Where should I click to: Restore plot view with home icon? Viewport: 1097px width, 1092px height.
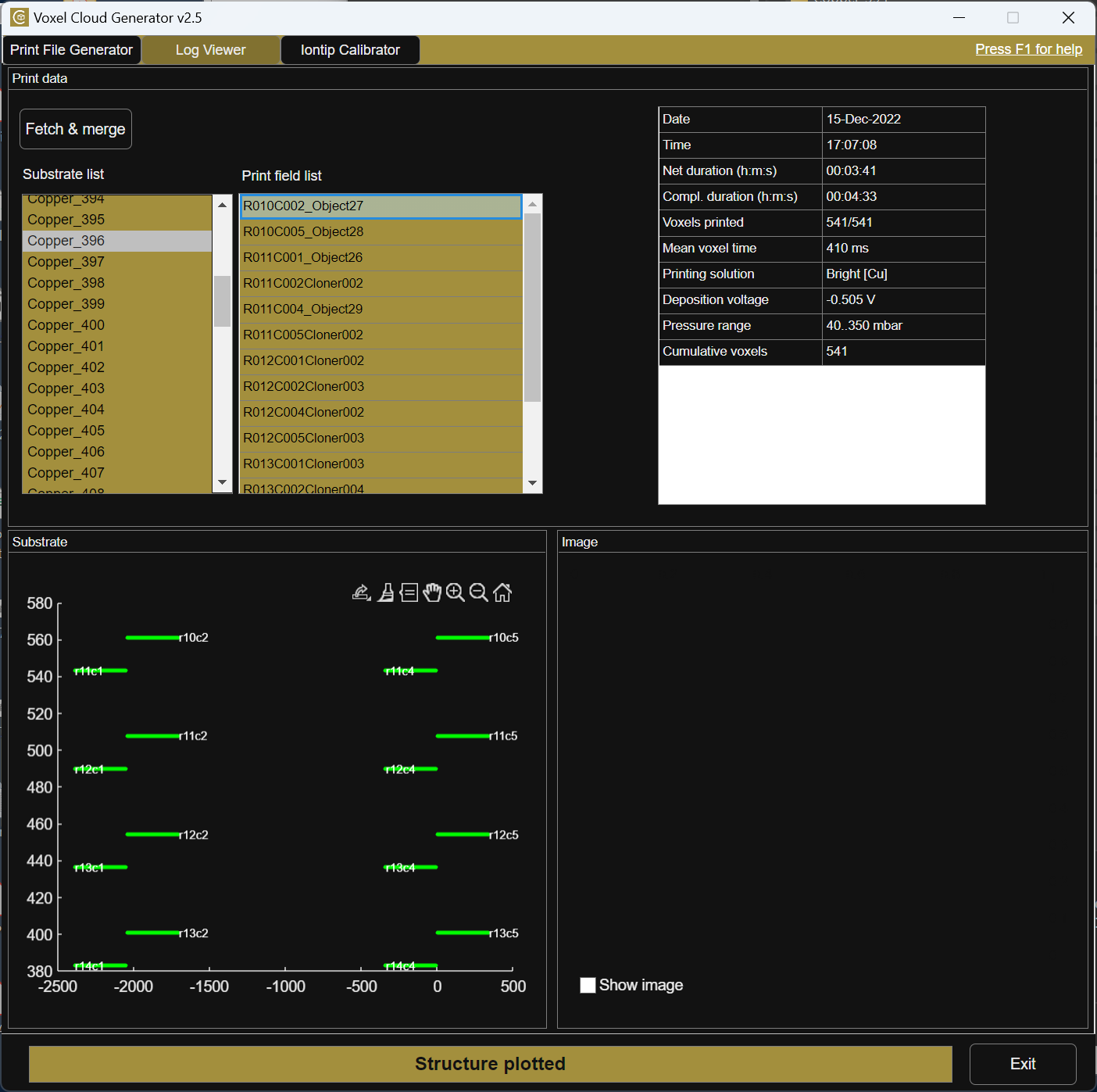pos(502,593)
